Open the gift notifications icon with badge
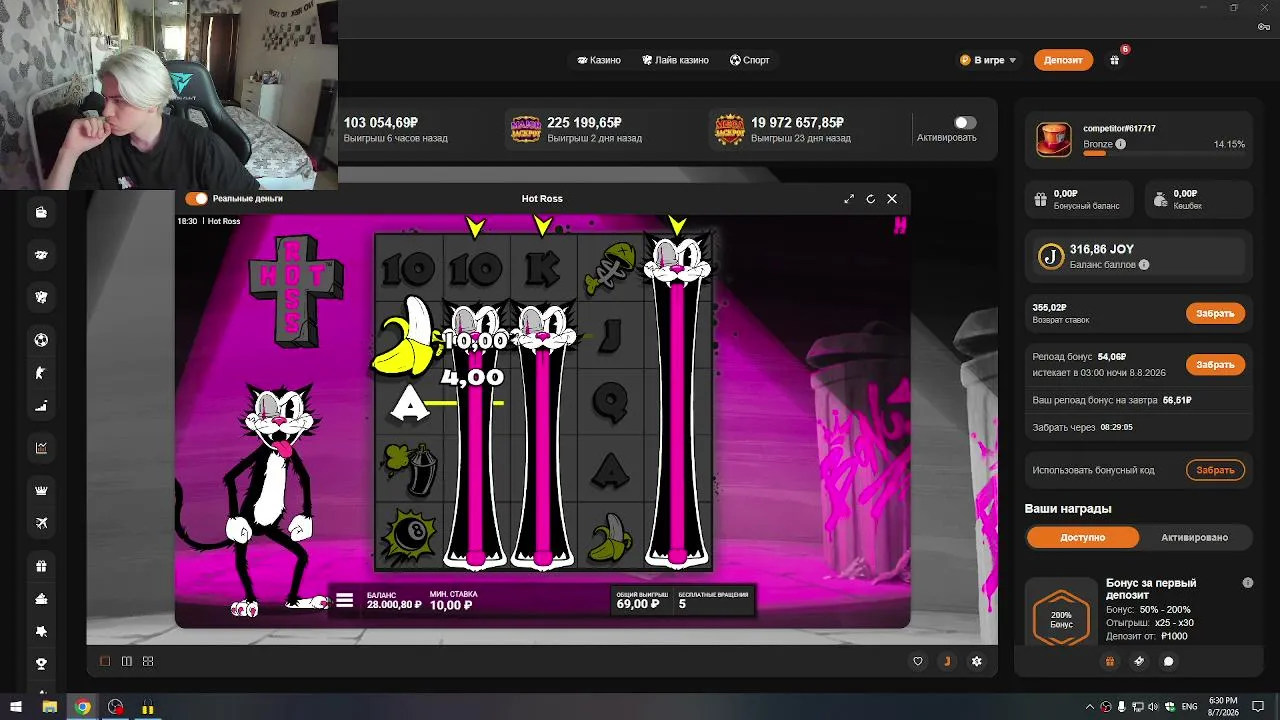 1115,60
